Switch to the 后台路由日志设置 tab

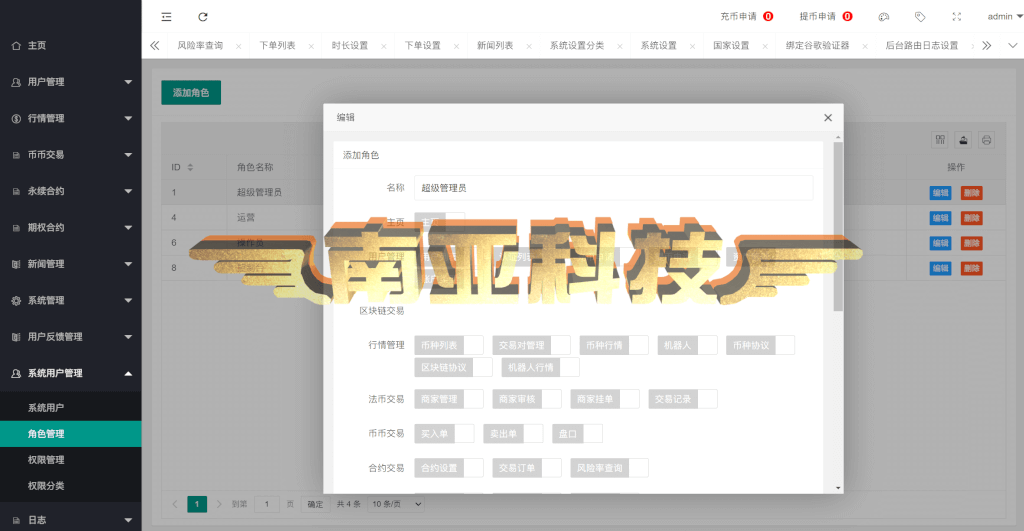pos(921,46)
